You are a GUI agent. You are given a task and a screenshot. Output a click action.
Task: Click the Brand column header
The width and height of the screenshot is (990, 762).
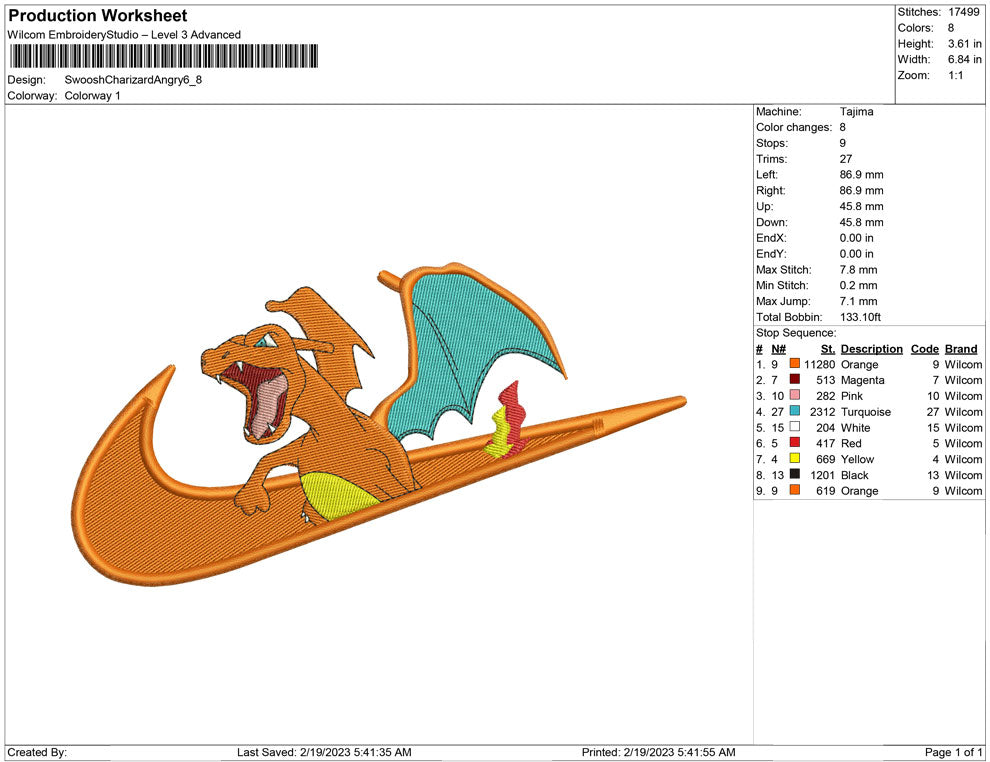(960, 349)
